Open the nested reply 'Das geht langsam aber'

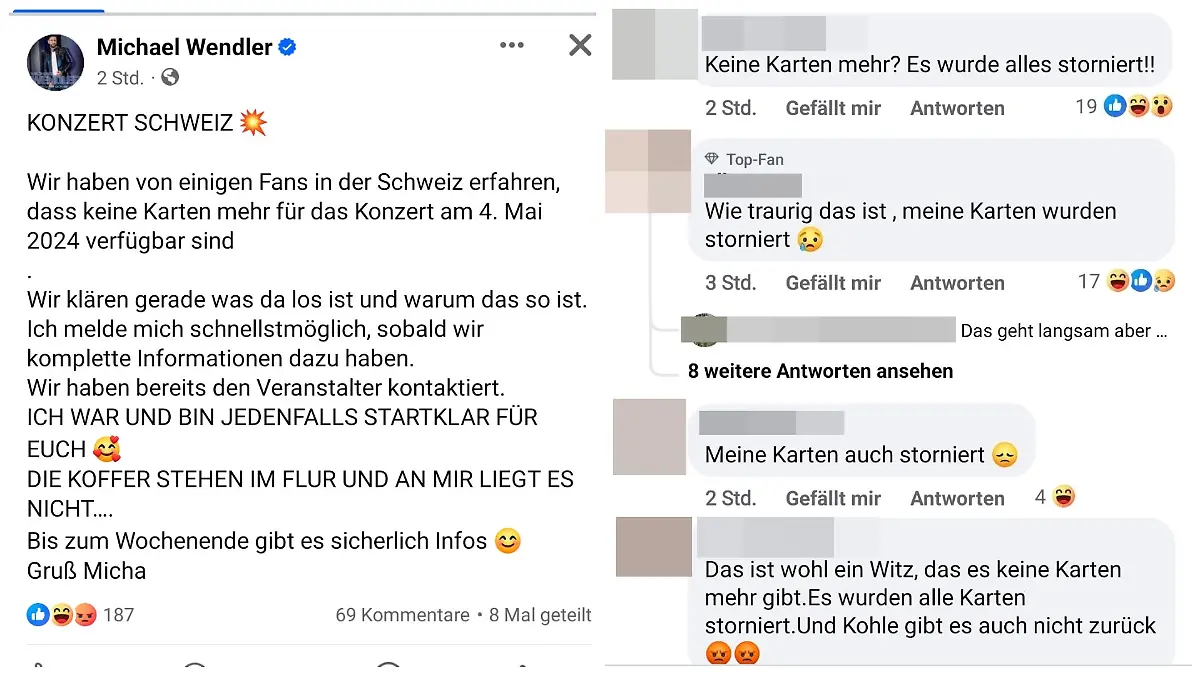click(1062, 331)
